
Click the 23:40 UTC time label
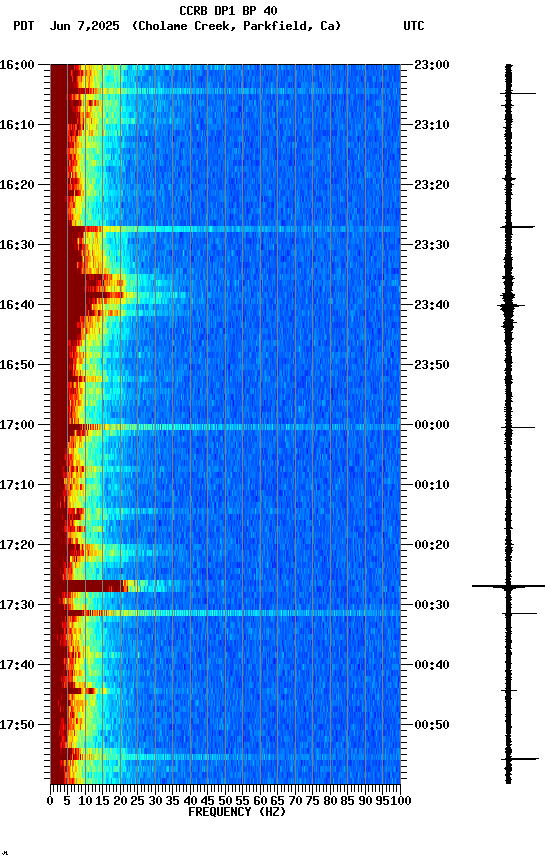click(x=432, y=305)
